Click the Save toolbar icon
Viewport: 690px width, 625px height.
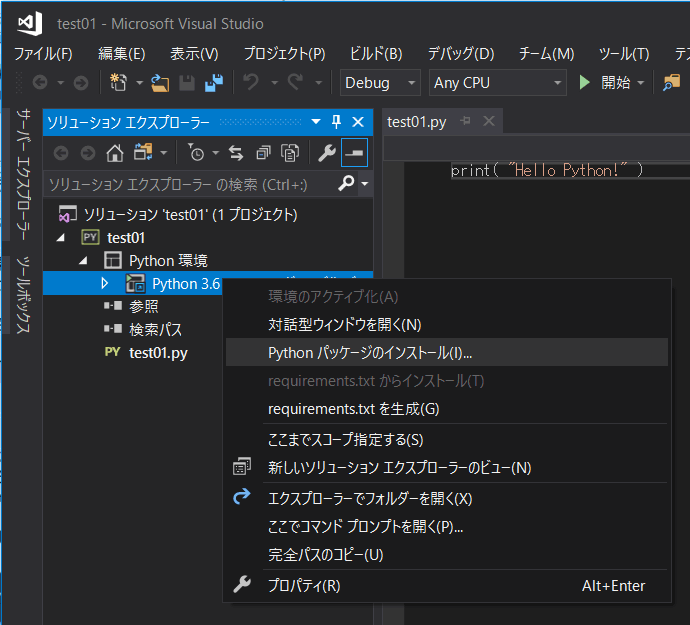tap(187, 82)
